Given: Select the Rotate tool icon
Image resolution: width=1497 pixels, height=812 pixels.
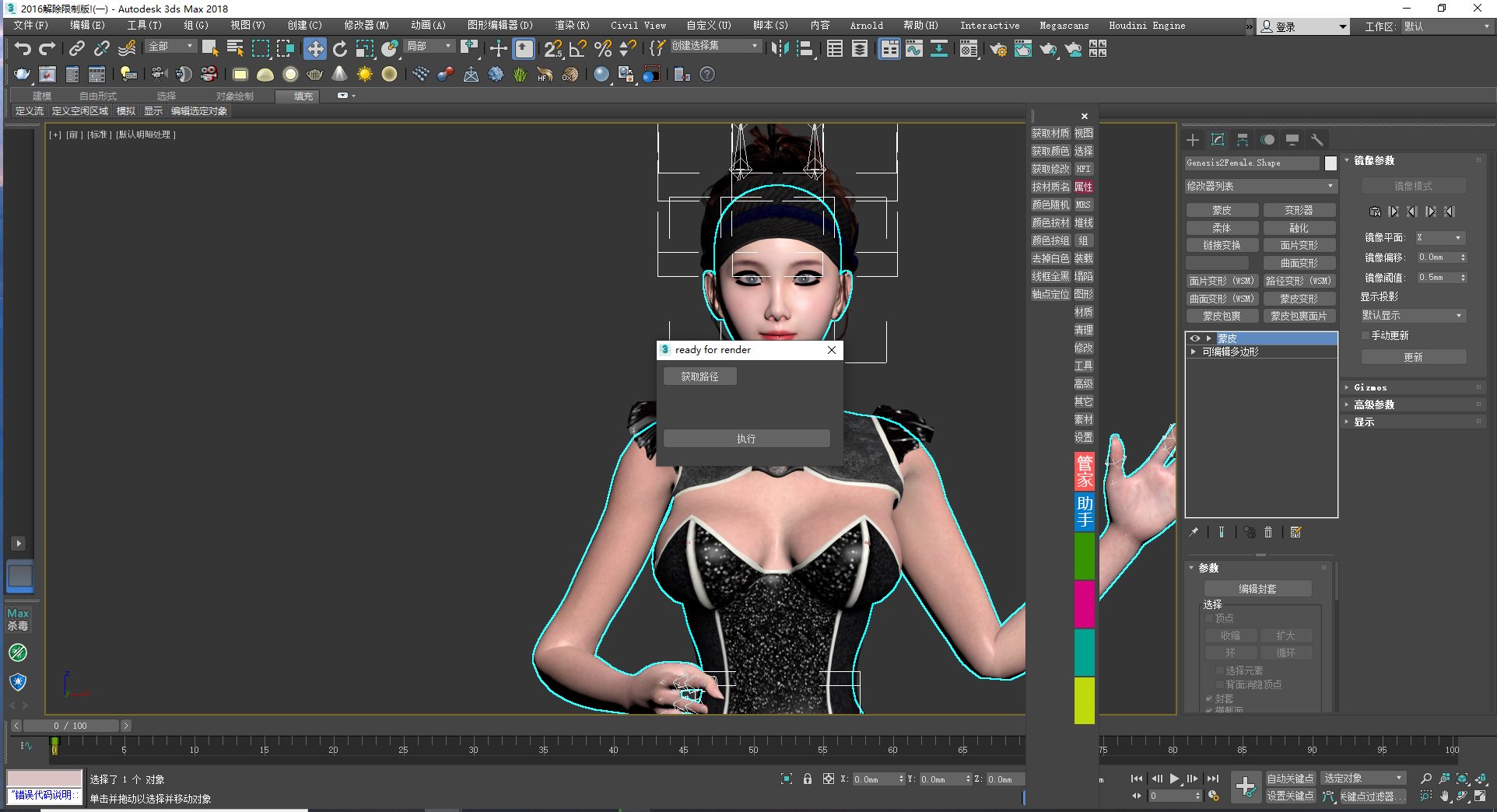Looking at the screenshot, I should (340, 49).
